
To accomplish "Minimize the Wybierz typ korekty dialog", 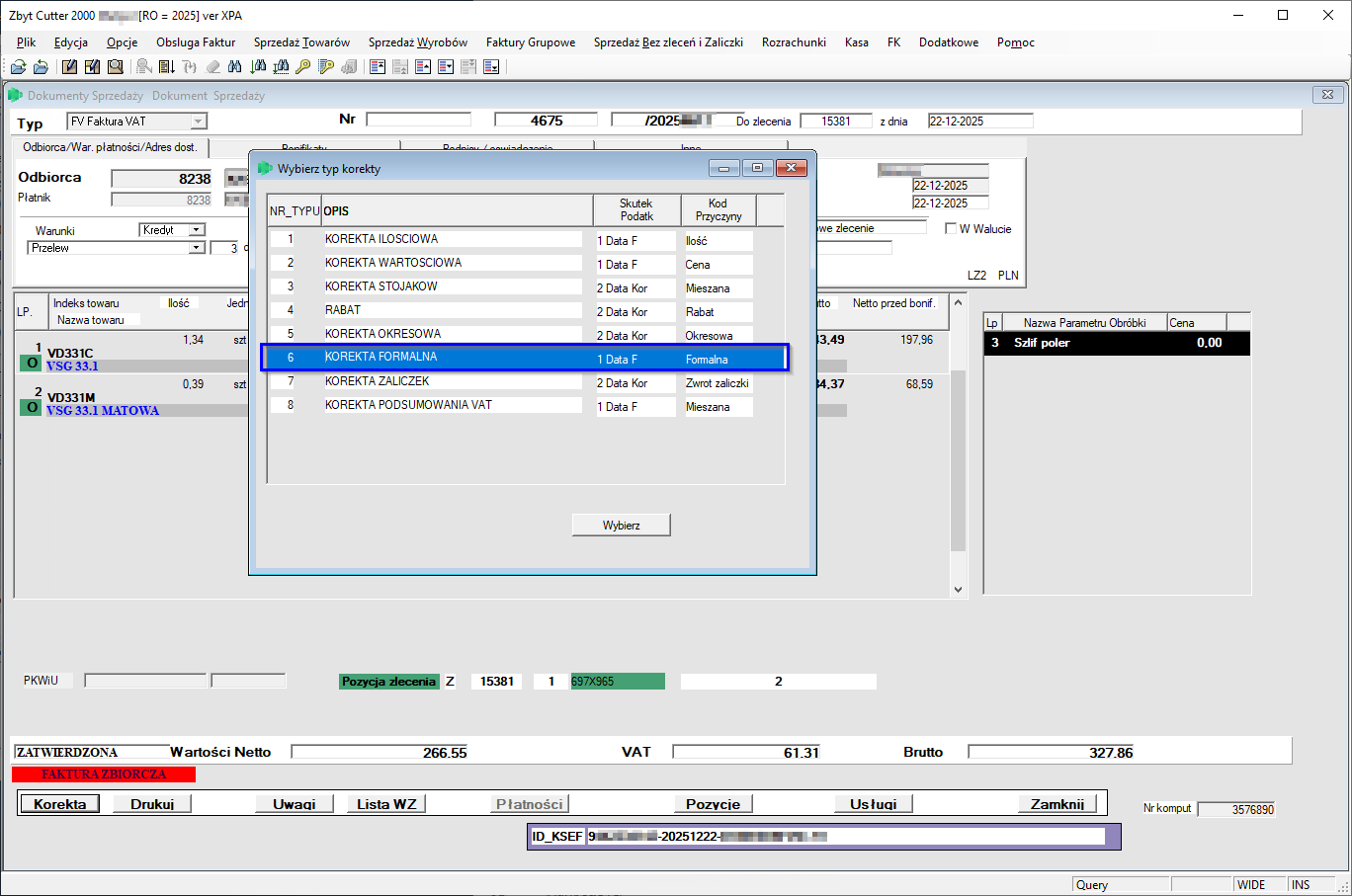I will (x=724, y=168).
